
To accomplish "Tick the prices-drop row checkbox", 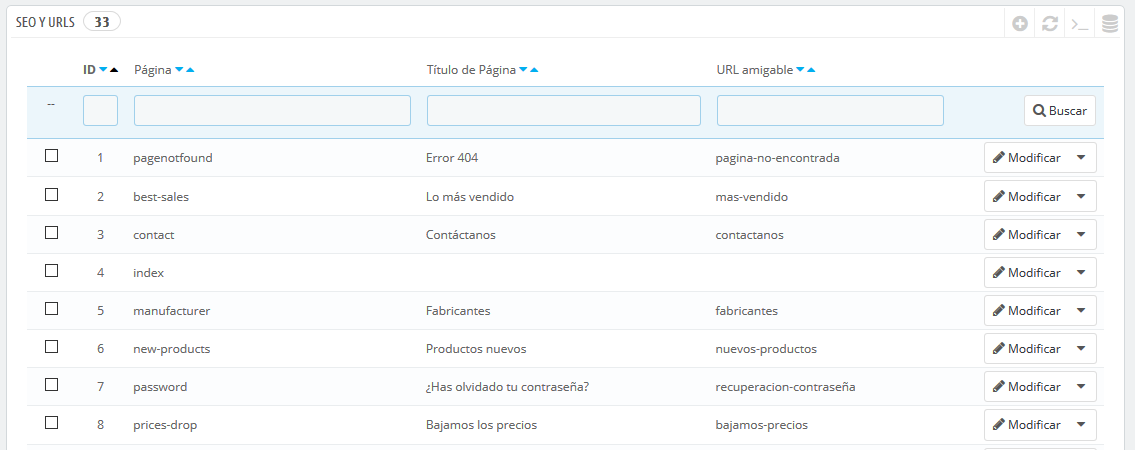I will click(x=51, y=423).
